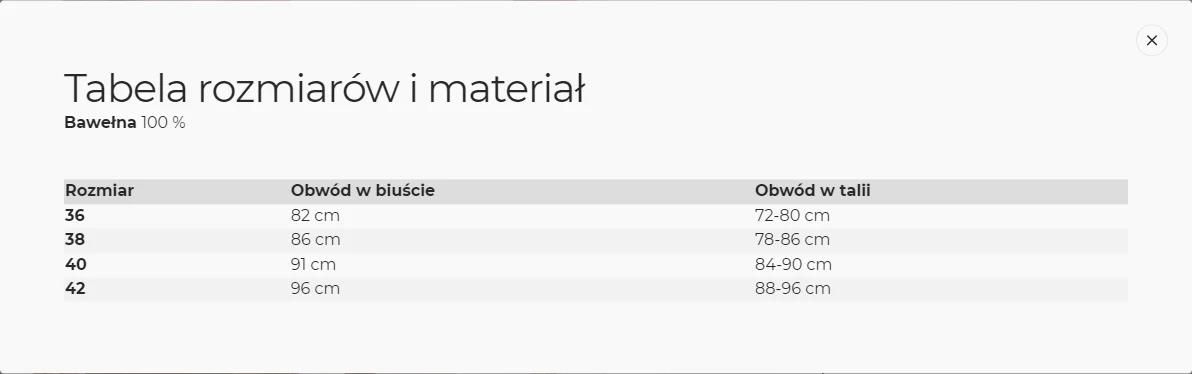Select the size 40 row label
This screenshot has width=1192, height=374.
(75, 265)
